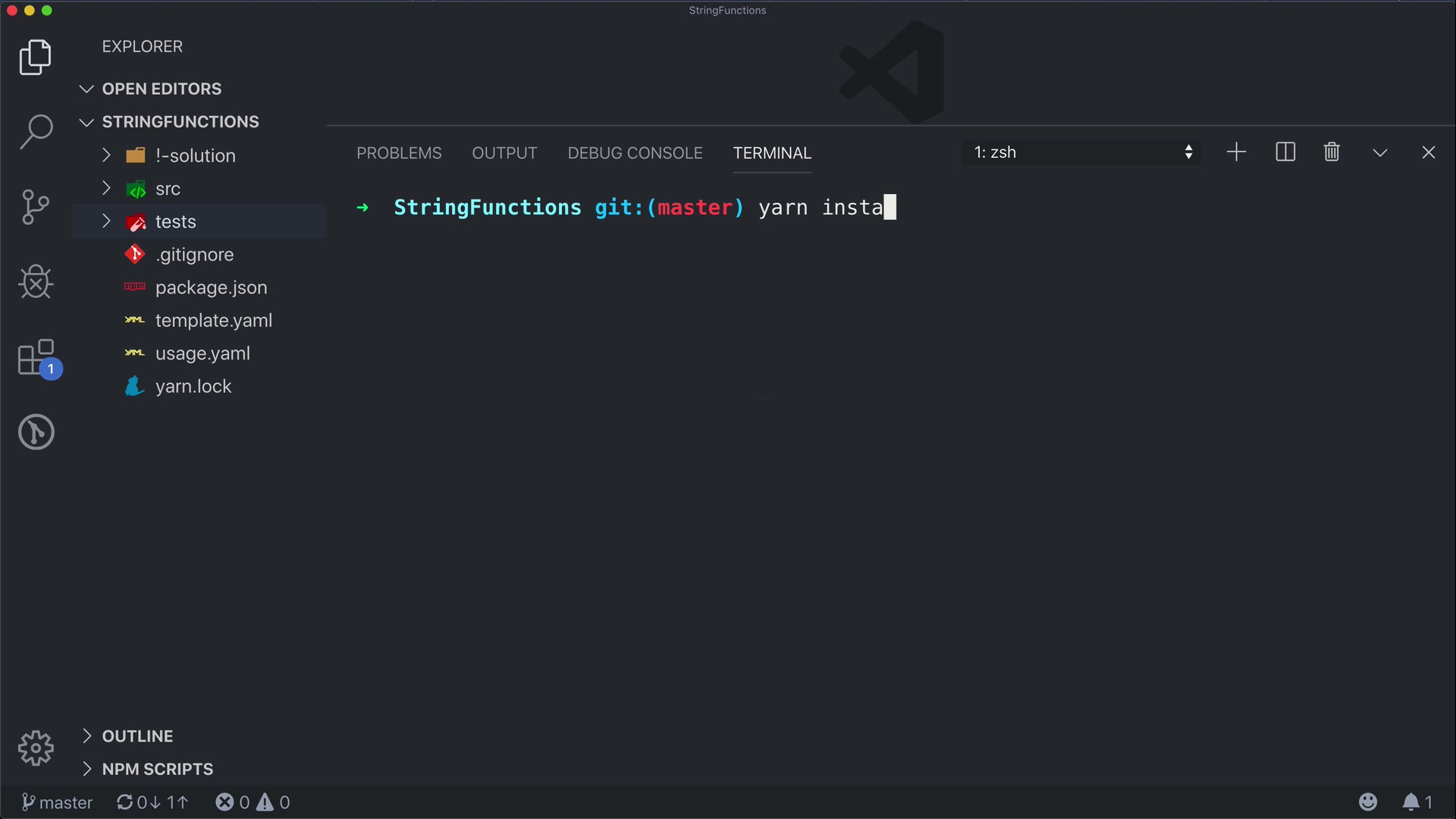Open the Extensions view with badge
This screenshot has height=819, width=1456.
36,358
